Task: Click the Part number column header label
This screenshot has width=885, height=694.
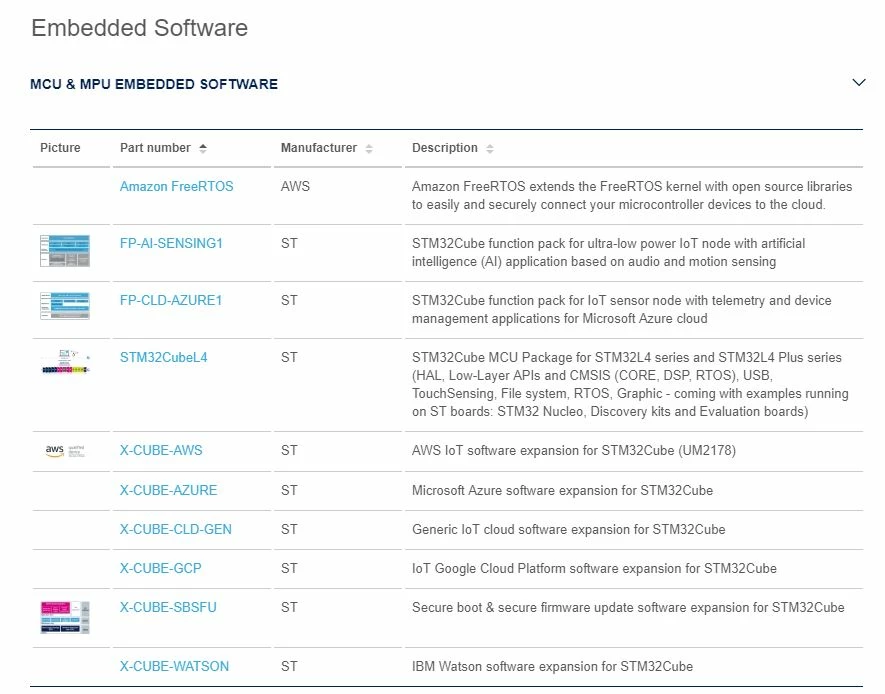Action: tap(155, 148)
